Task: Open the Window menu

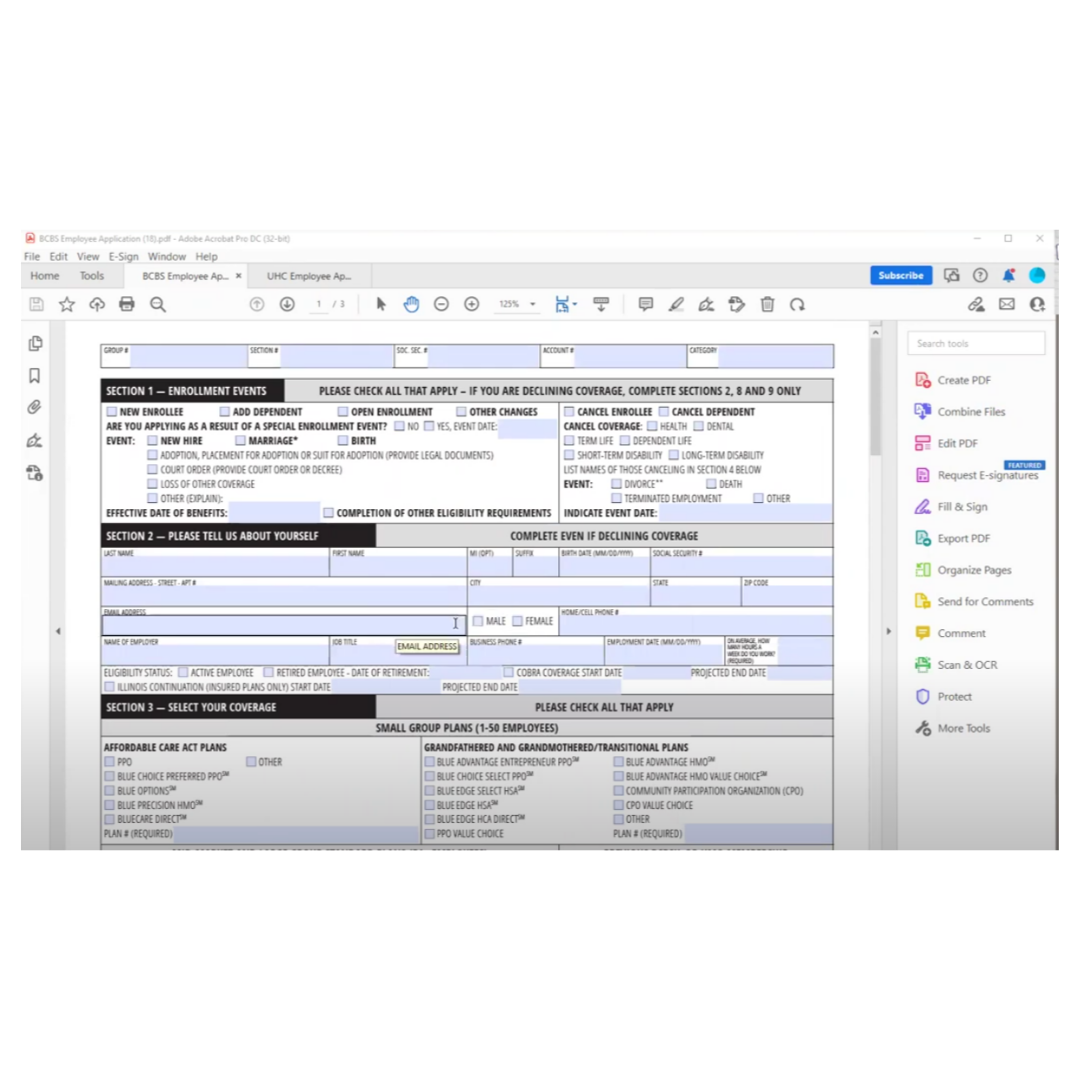Action: point(167,256)
